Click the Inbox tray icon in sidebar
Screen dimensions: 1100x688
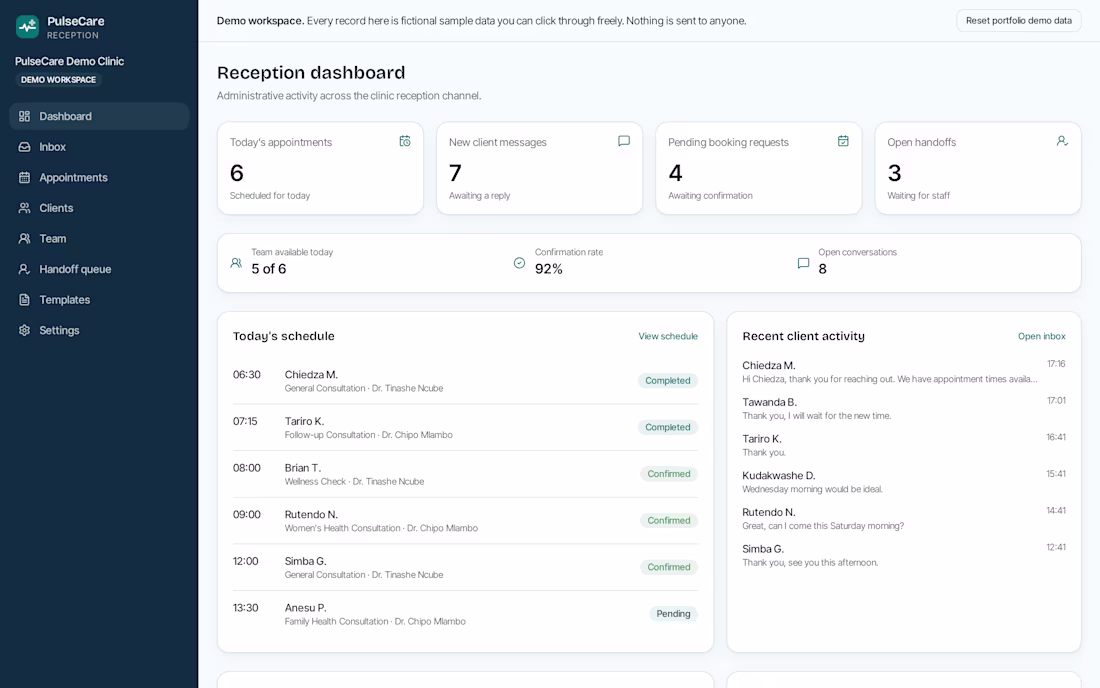(x=25, y=147)
